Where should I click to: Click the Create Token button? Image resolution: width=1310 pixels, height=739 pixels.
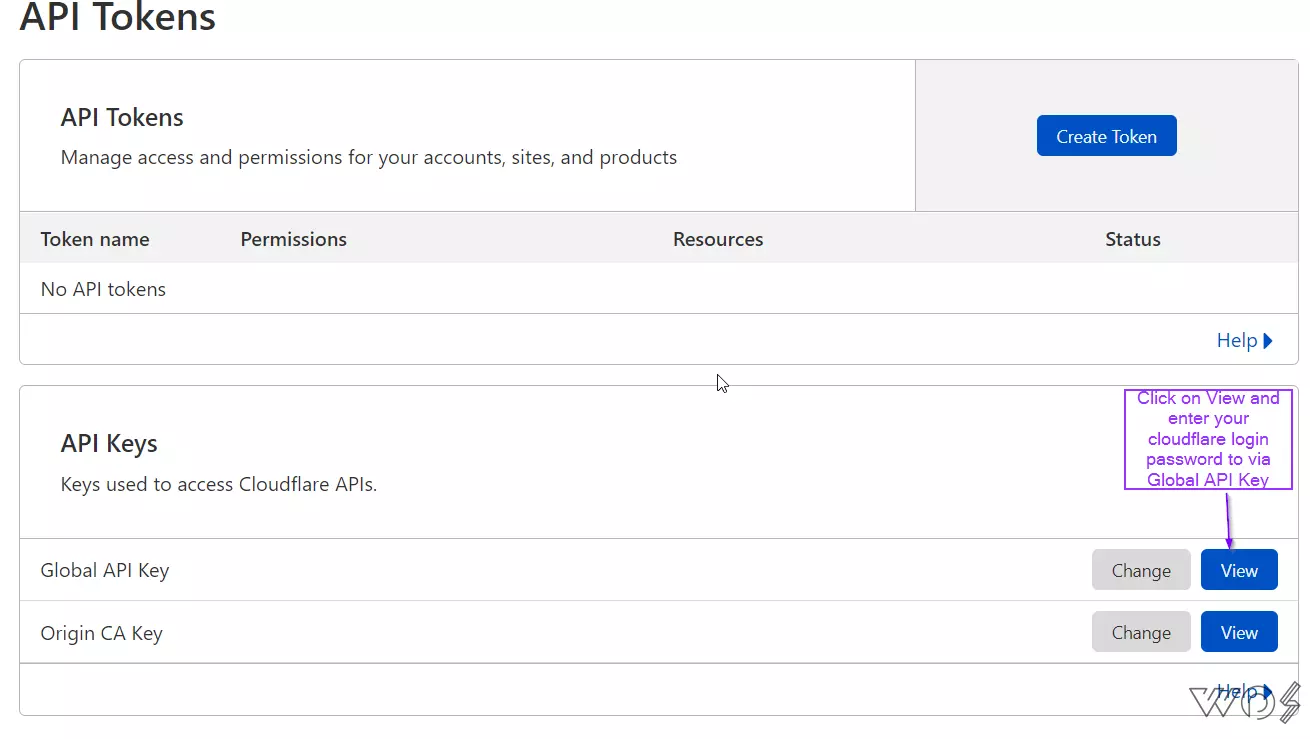coord(1106,136)
